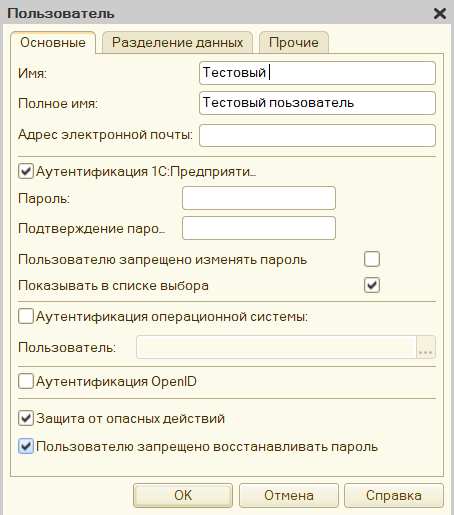Click the Имя input field
454x515 pixels.
click(317, 73)
